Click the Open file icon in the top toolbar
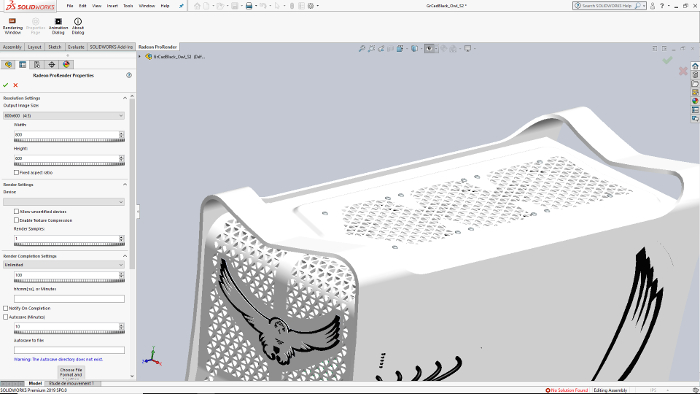This screenshot has width=700, height=394. pyautogui.click(x=220, y=6)
